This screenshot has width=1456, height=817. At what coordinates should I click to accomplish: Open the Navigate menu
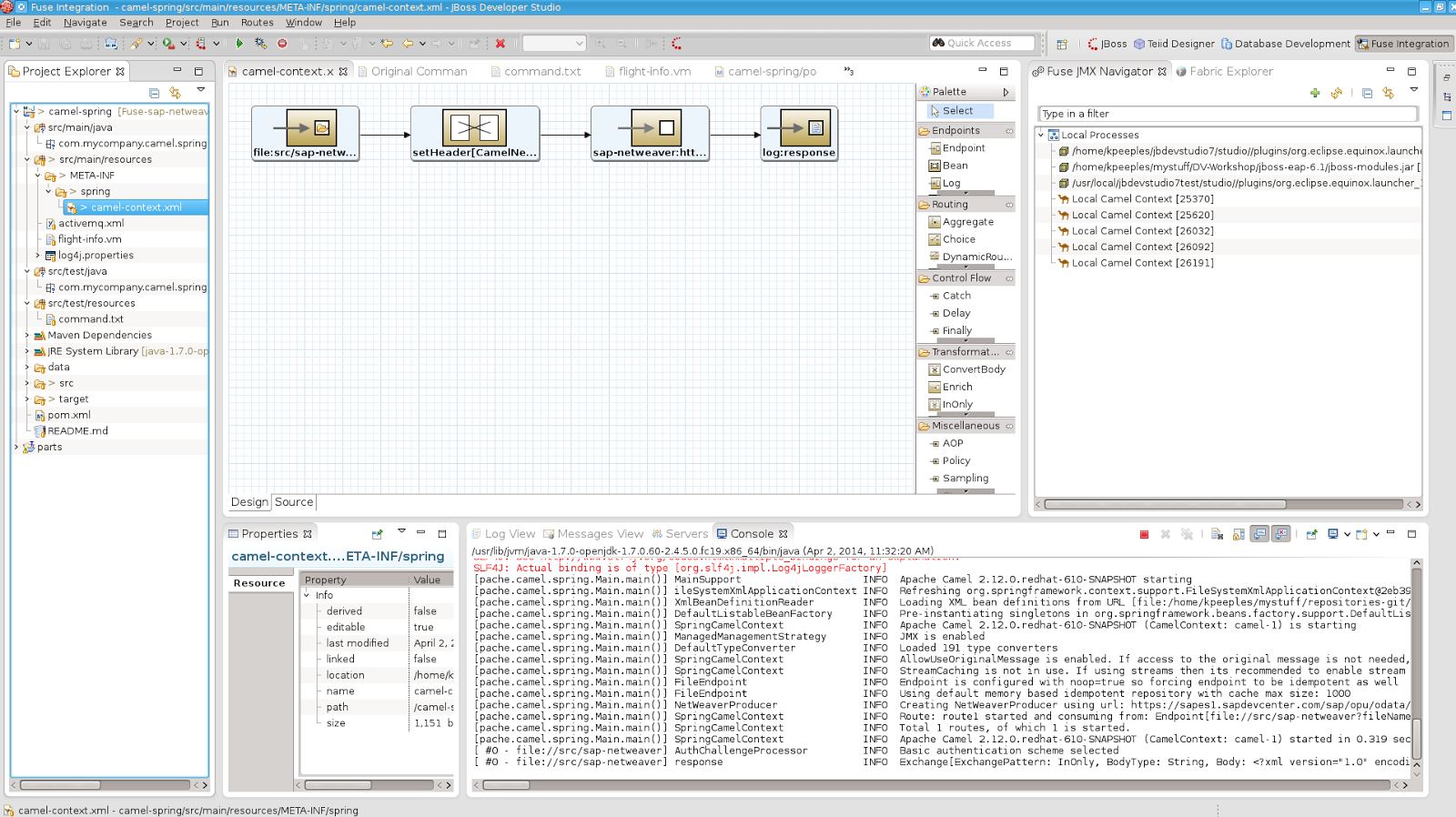point(85,23)
